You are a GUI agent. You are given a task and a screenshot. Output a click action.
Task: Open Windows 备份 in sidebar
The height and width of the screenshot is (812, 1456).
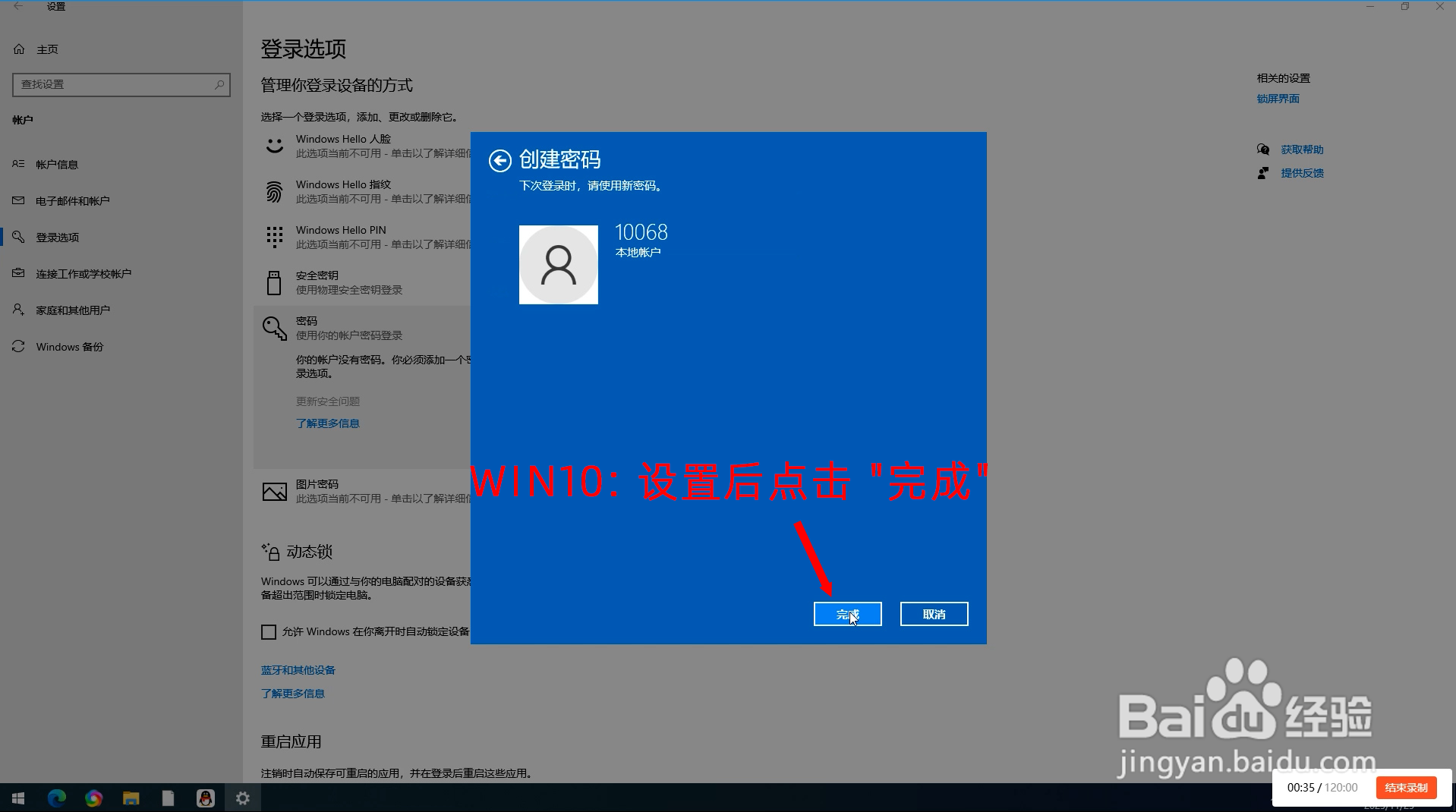pyautogui.click(x=121, y=346)
